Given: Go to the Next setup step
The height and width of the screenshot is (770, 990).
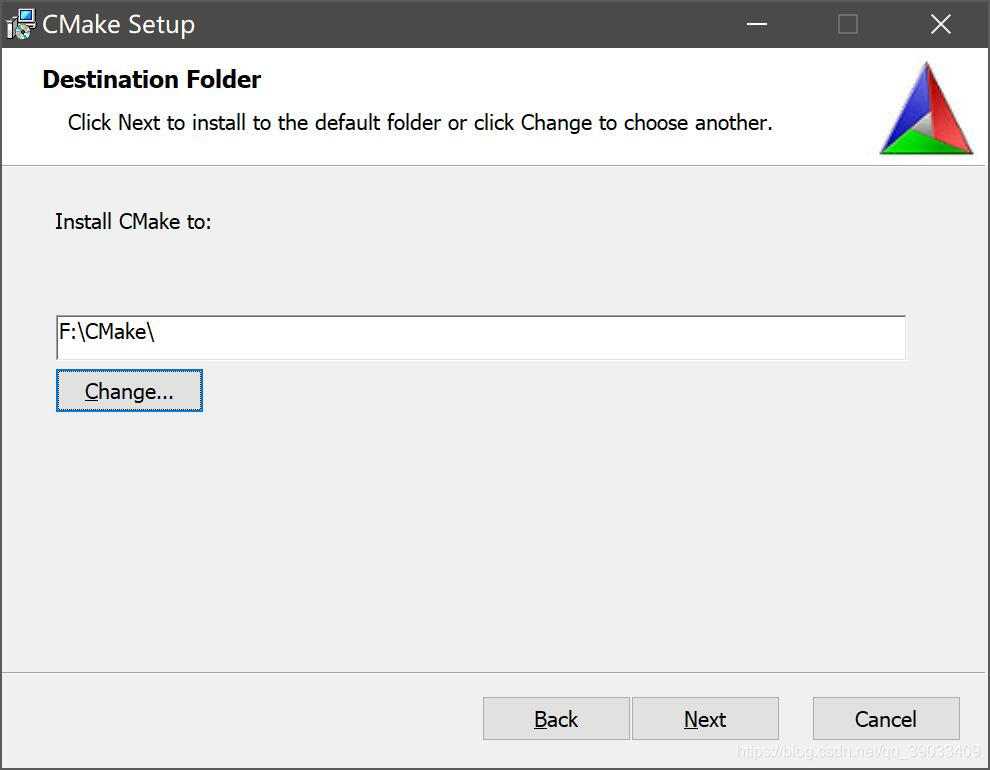Looking at the screenshot, I should tap(705, 718).
